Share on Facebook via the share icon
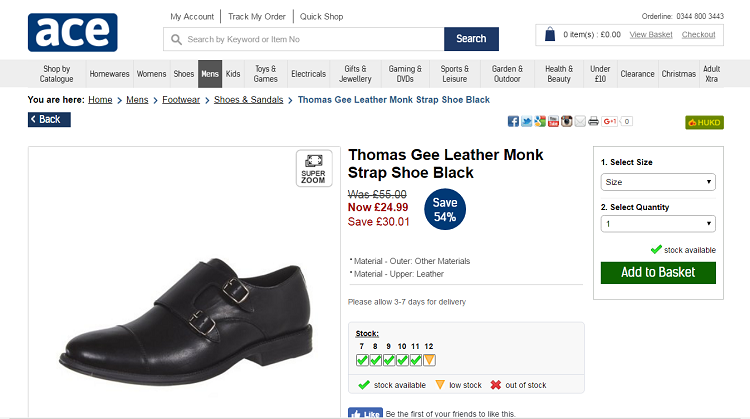The width and height of the screenshot is (750, 419). click(x=513, y=121)
